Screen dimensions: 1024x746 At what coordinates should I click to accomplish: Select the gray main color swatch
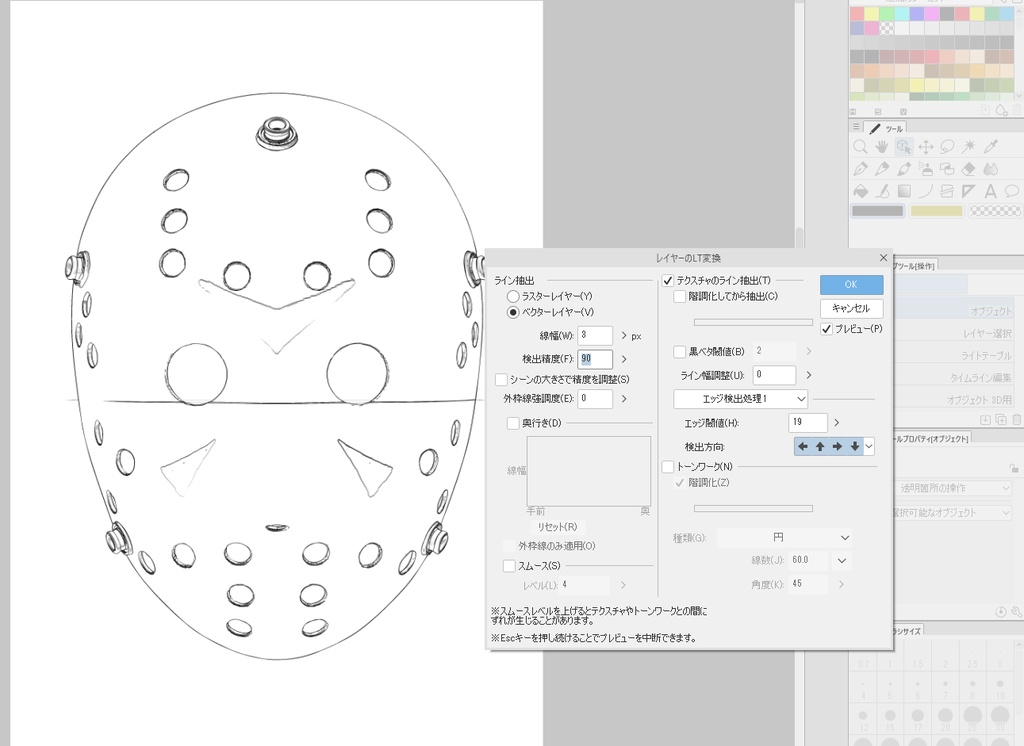878,210
